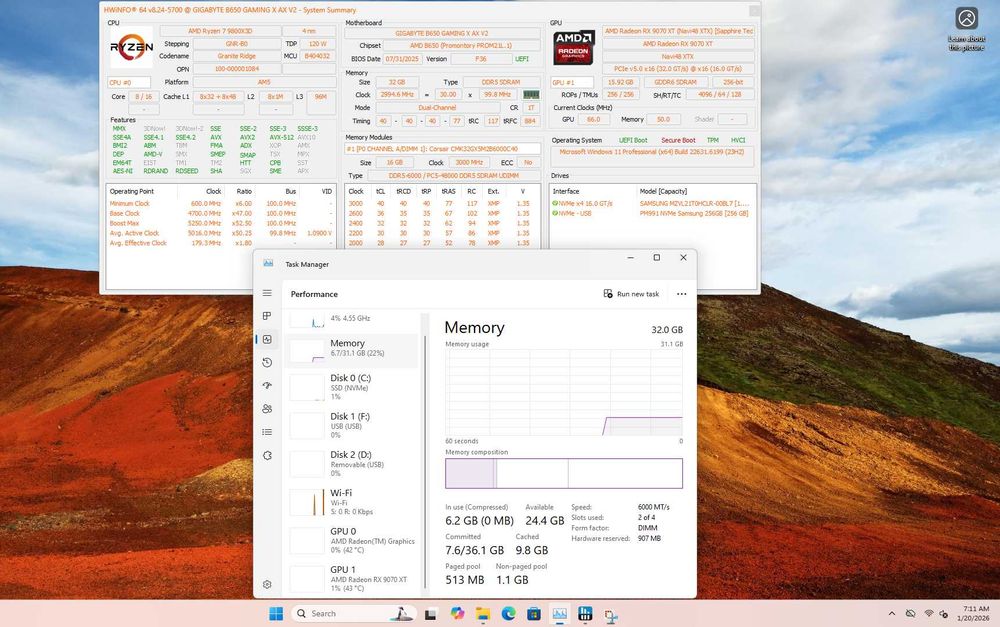Click 3000 clock row in memory timing table

442,203
